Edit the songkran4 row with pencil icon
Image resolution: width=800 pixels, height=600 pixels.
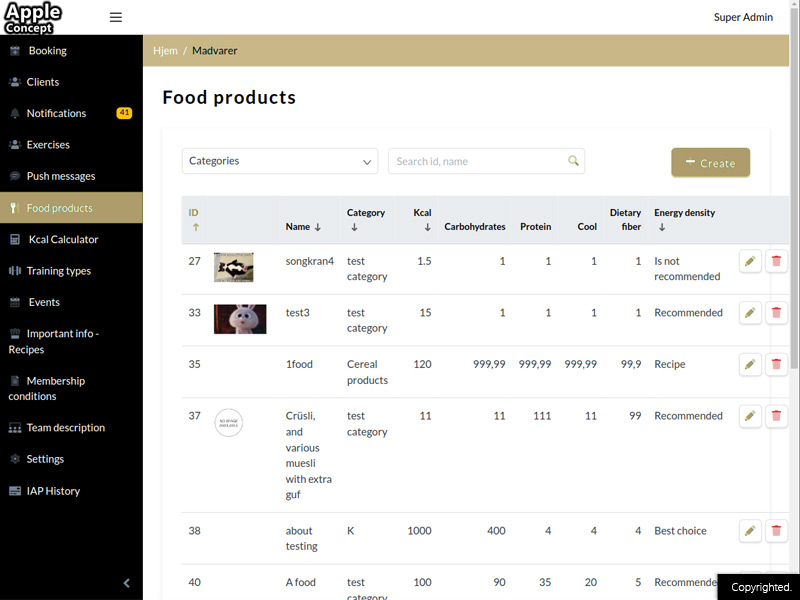click(750, 261)
